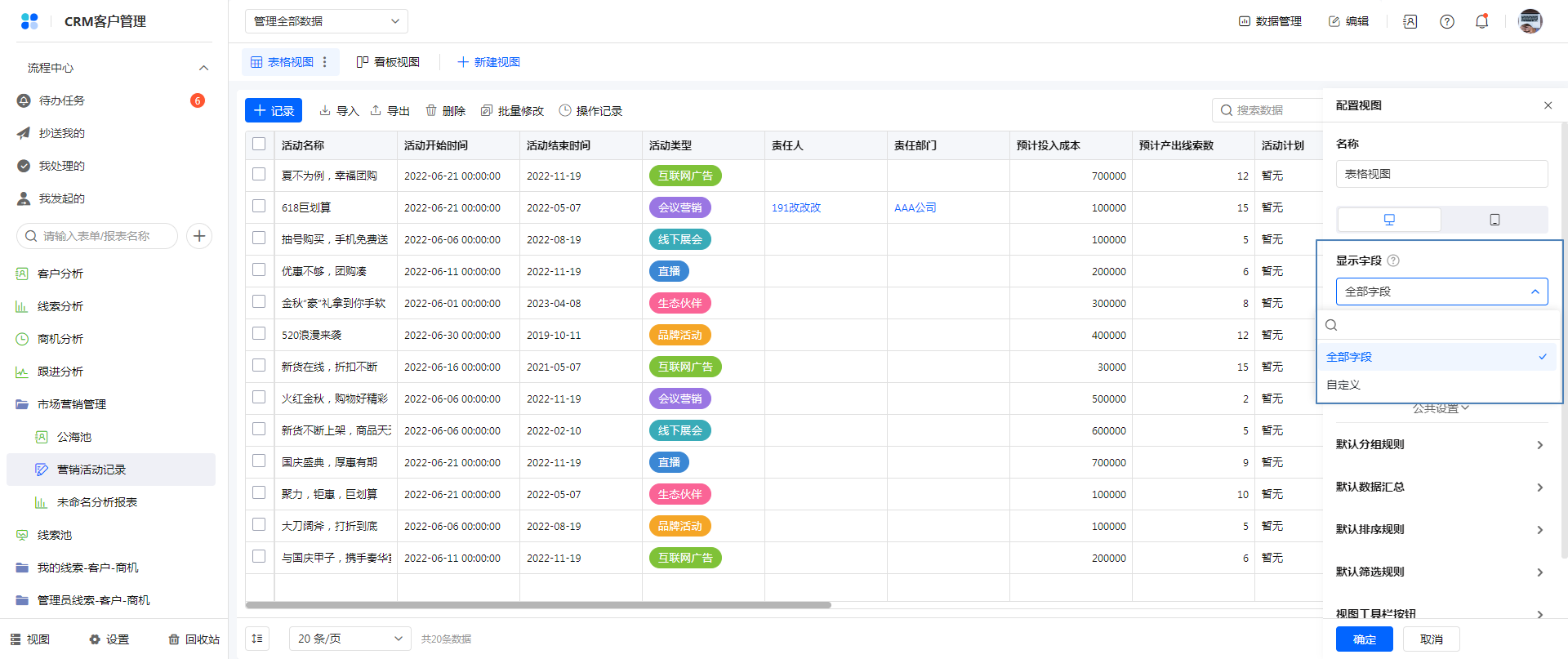Check the row checkbox for 618巨划算
Image resolution: width=1568 pixels, height=659 pixels.
tap(259, 207)
